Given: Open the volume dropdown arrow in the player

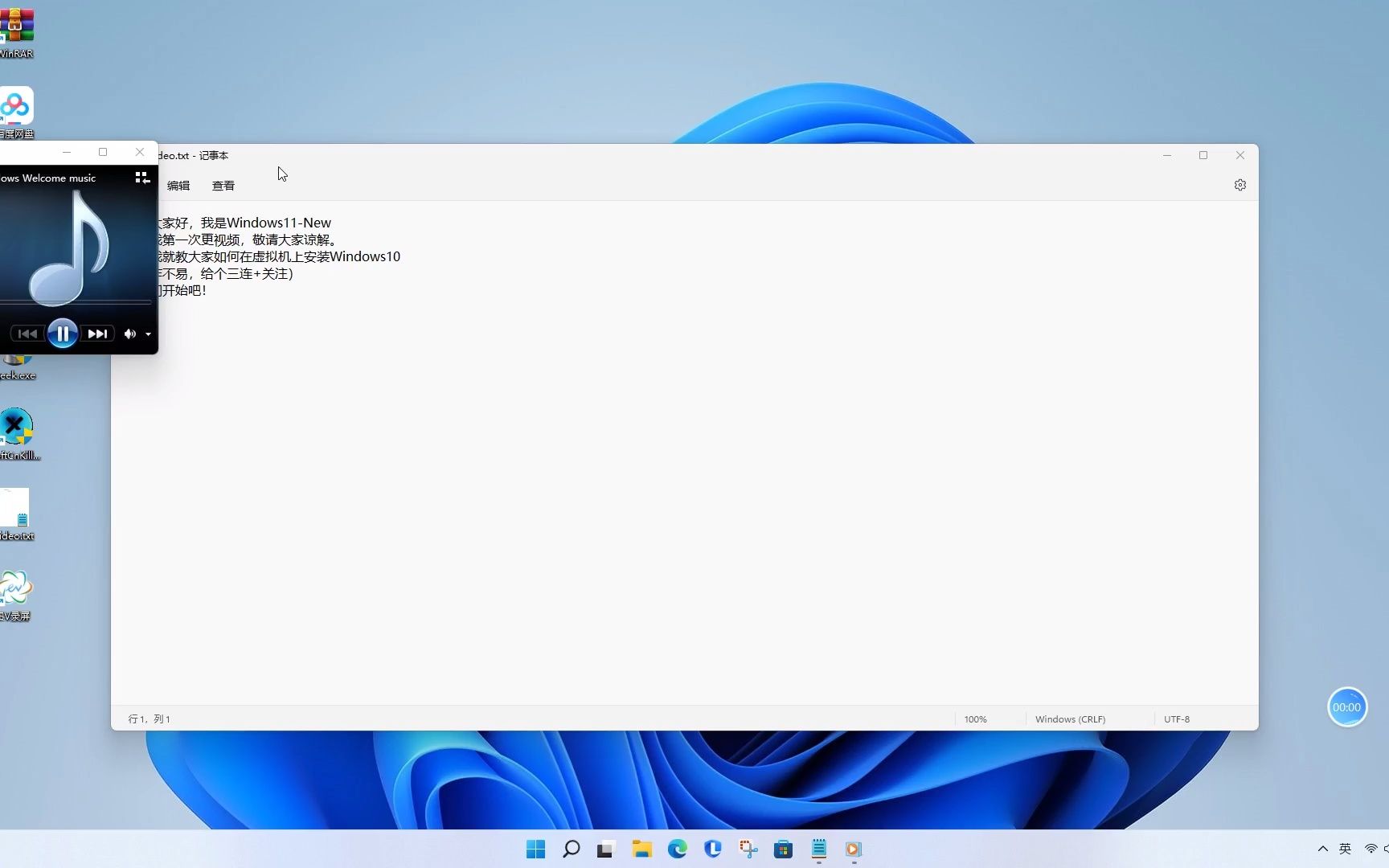Looking at the screenshot, I should [x=149, y=334].
